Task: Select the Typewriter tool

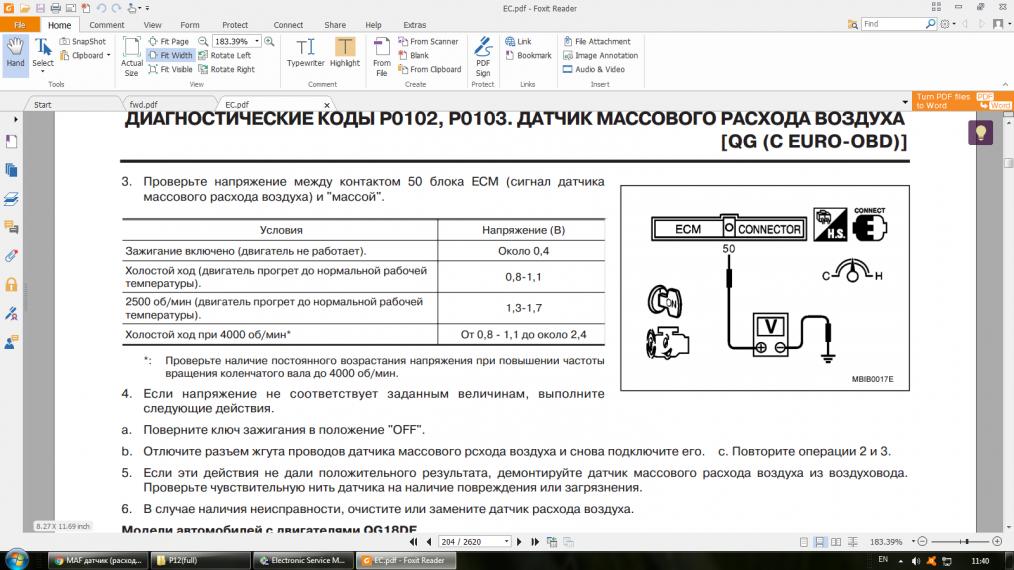Action: (x=305, y=52)
